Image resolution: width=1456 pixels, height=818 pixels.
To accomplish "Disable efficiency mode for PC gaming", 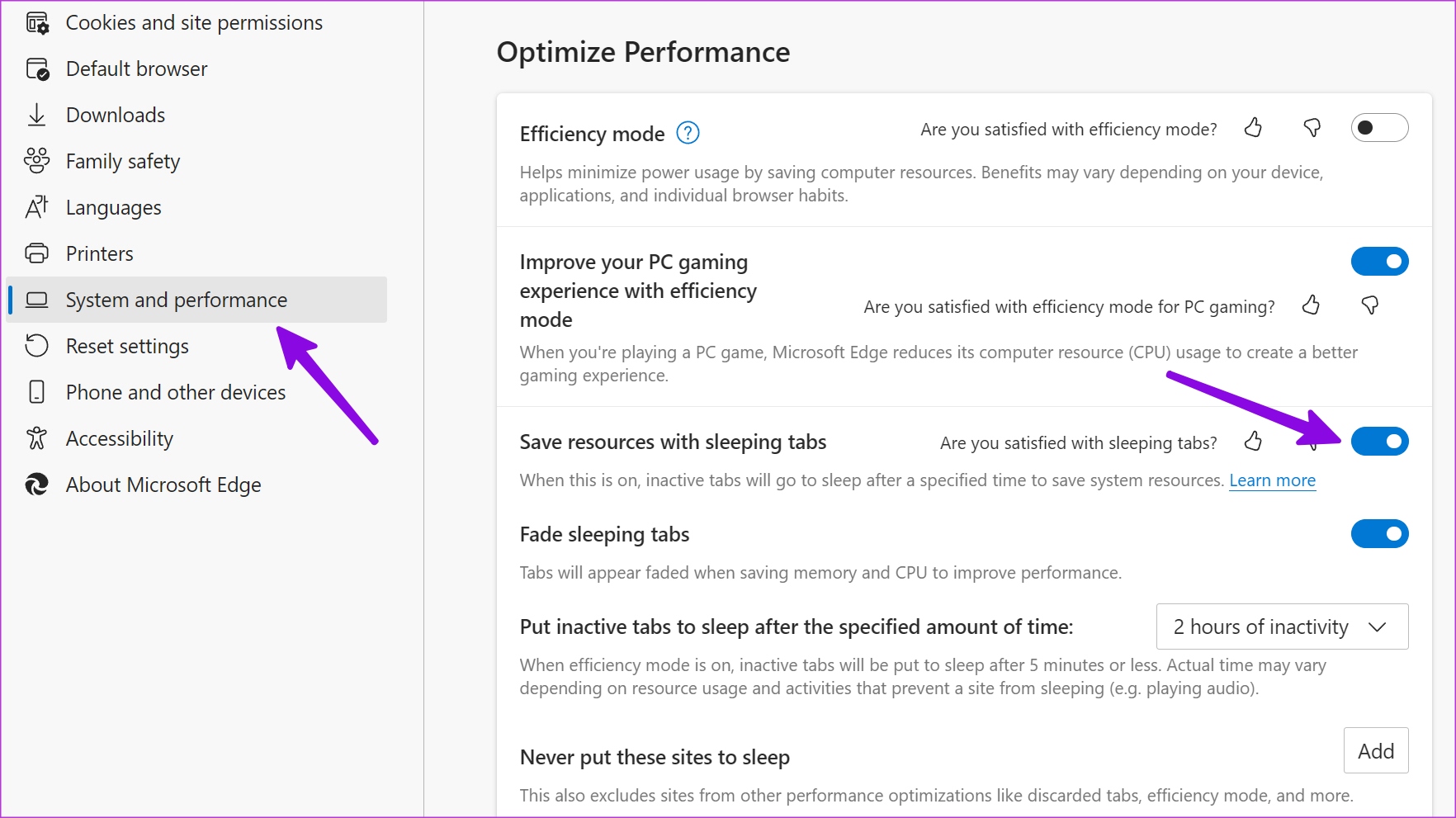I will (1379, 261).
